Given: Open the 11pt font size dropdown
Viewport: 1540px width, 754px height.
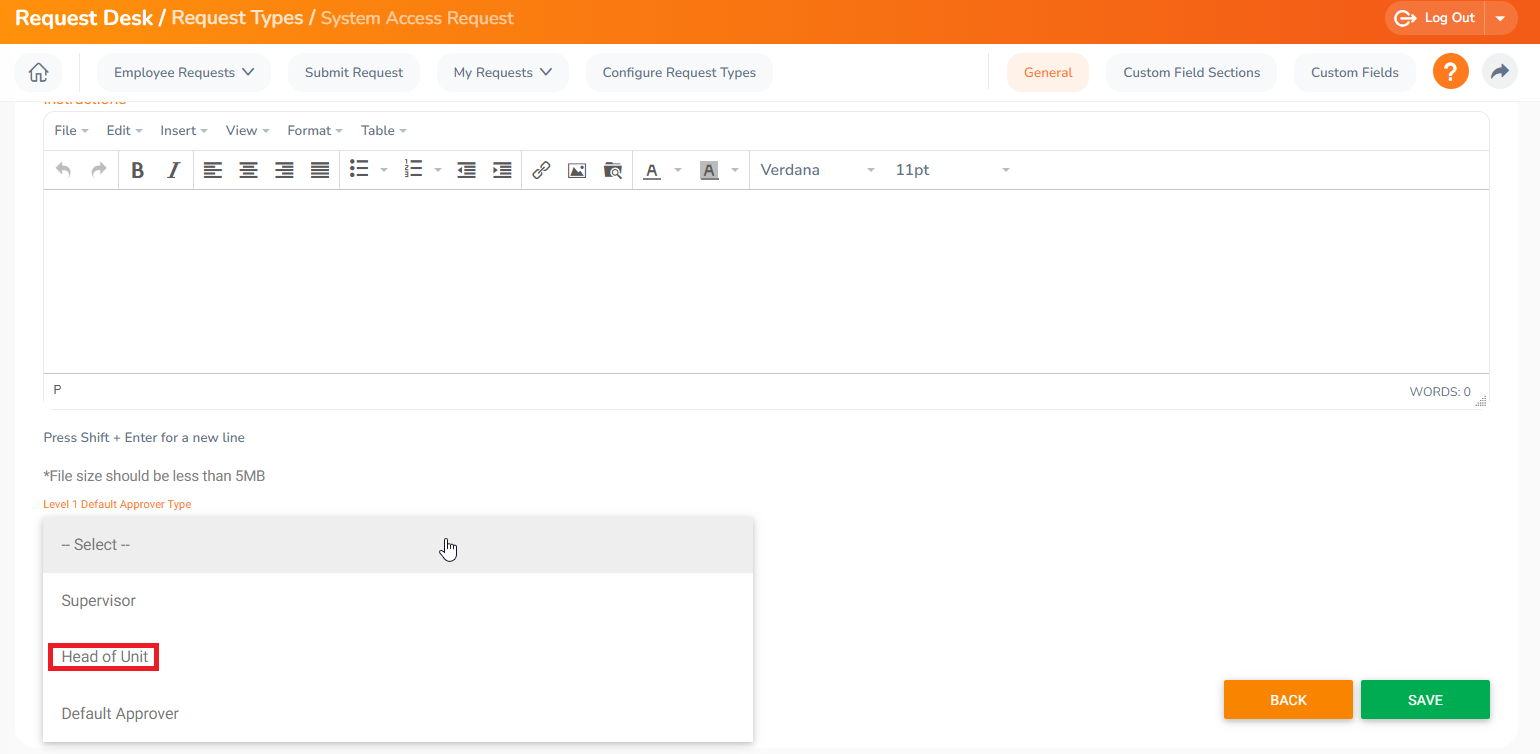Looking at the screenshot, I should (951, 170).
